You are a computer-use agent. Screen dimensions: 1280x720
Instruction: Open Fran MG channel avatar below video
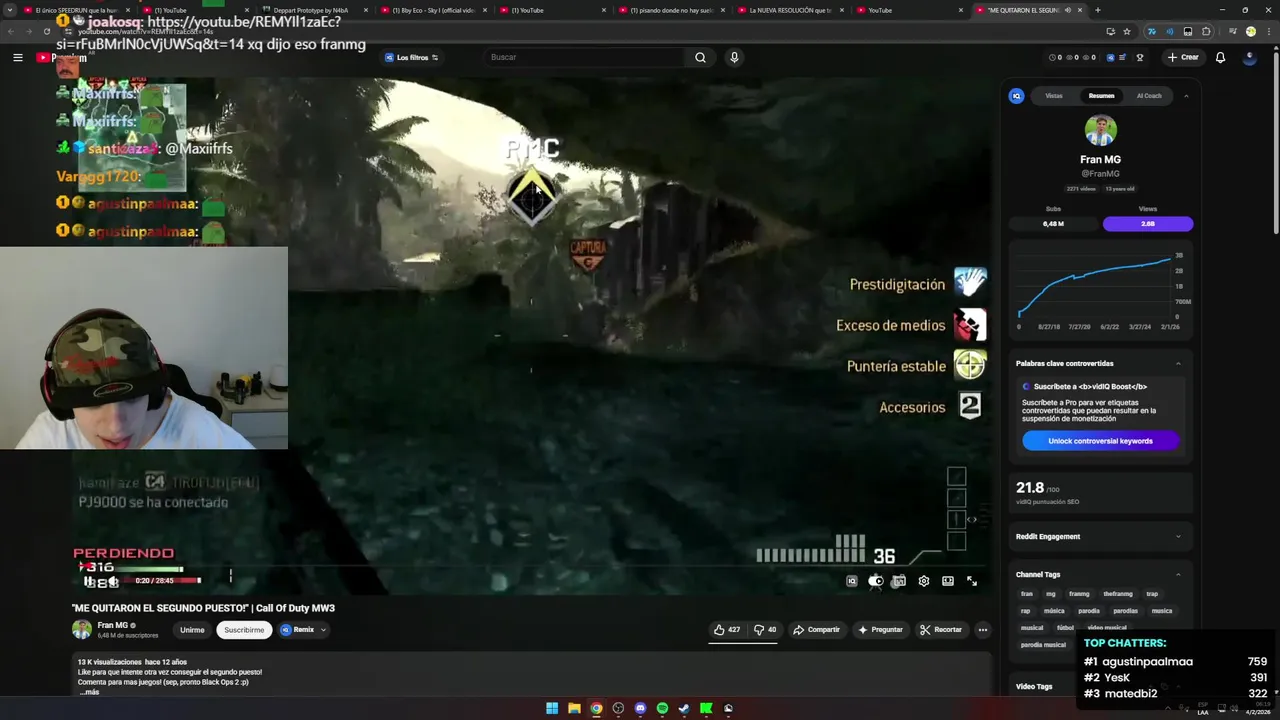(82, 629)
